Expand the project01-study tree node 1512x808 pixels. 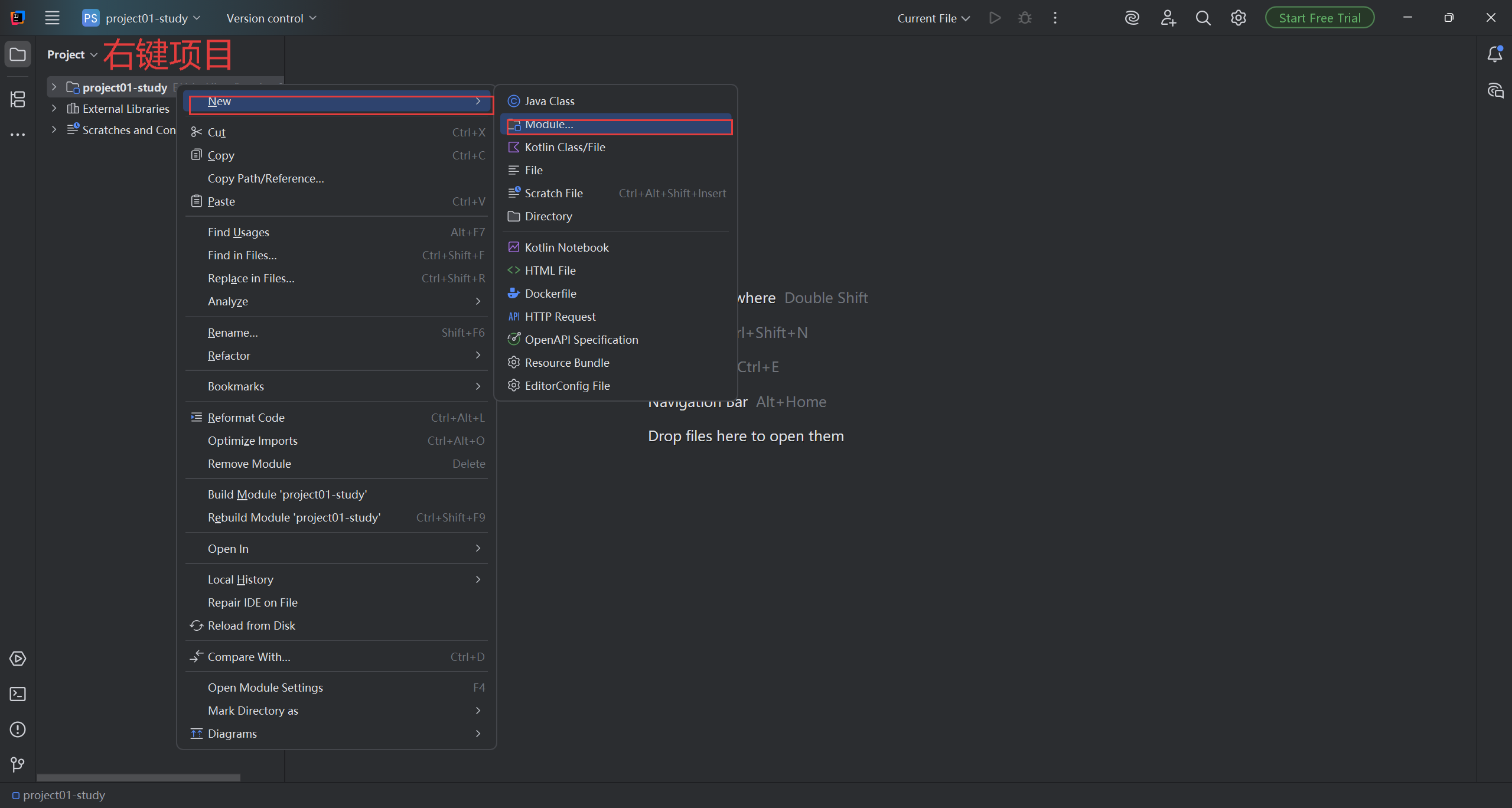coord(54,87)
